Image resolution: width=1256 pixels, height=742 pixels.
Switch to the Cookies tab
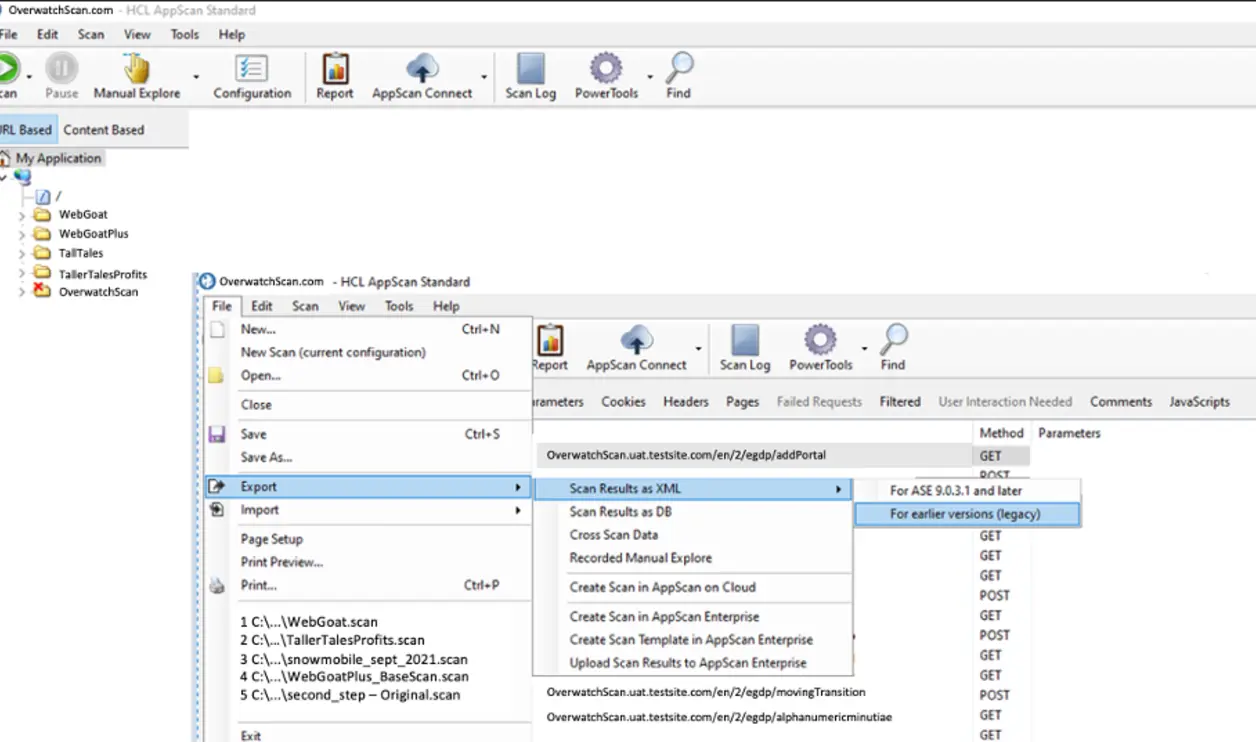click(x=623, y=402)
